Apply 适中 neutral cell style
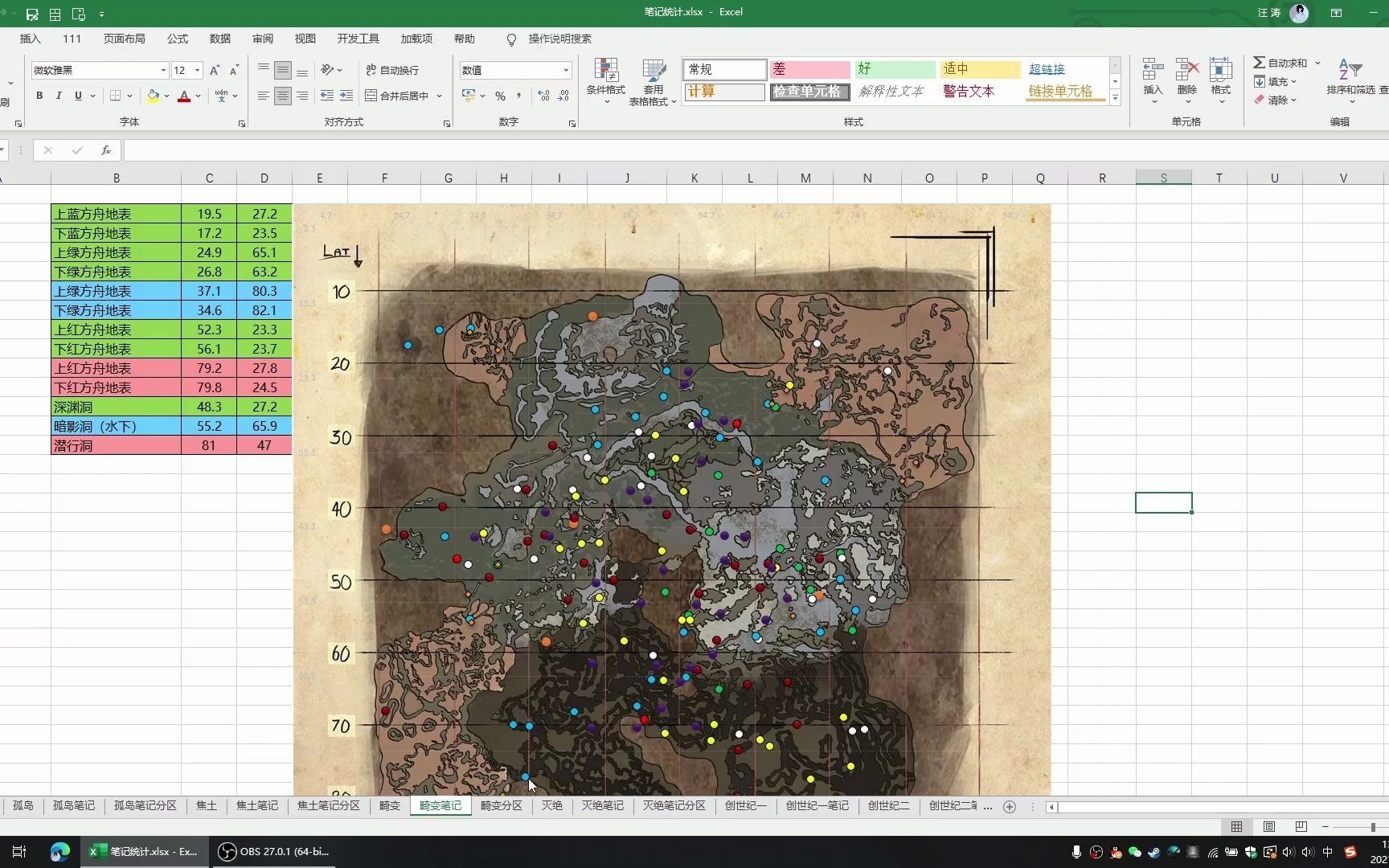 pos(980,70)
